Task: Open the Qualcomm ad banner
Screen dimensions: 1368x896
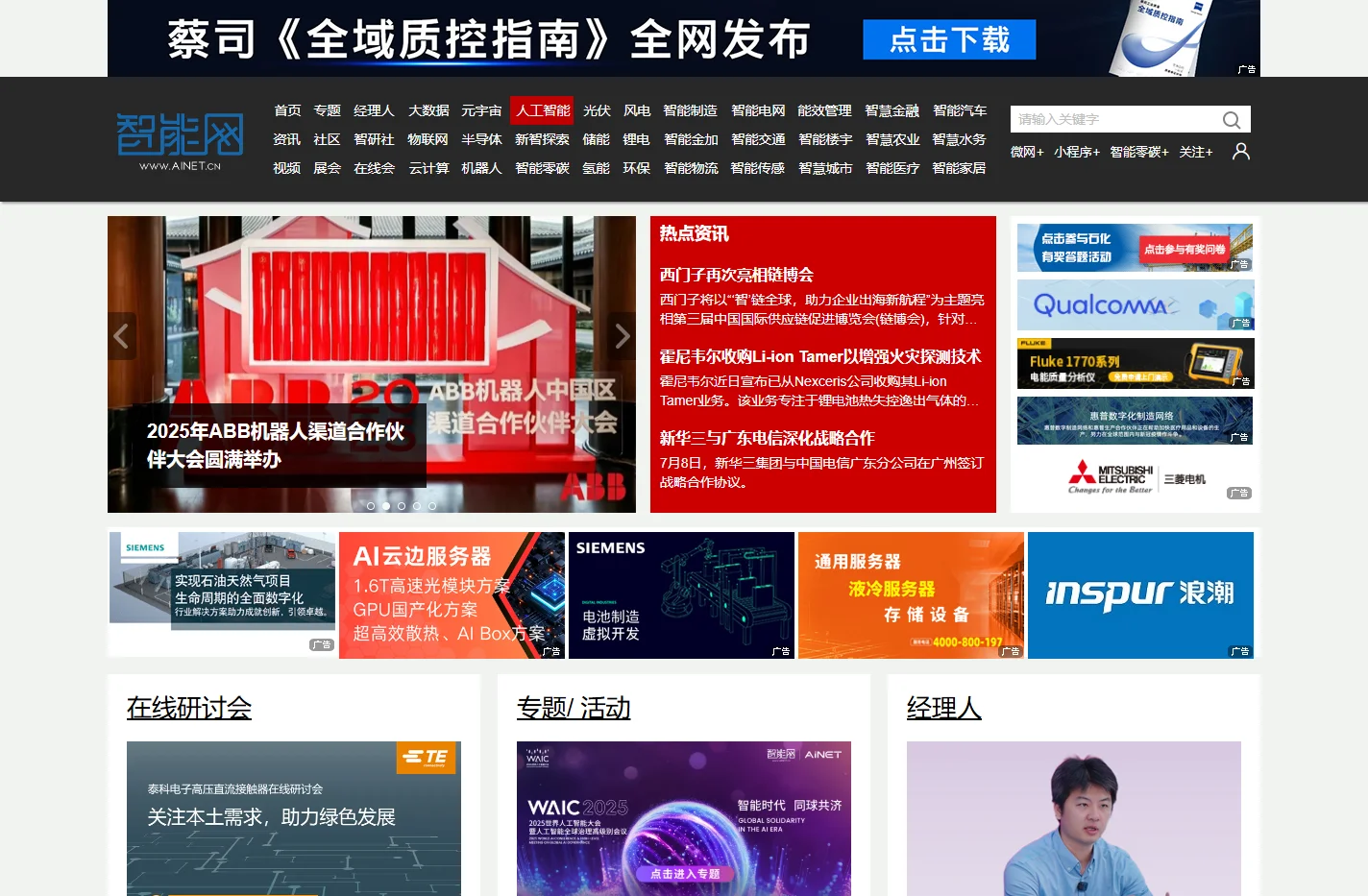Action: 1136,304
